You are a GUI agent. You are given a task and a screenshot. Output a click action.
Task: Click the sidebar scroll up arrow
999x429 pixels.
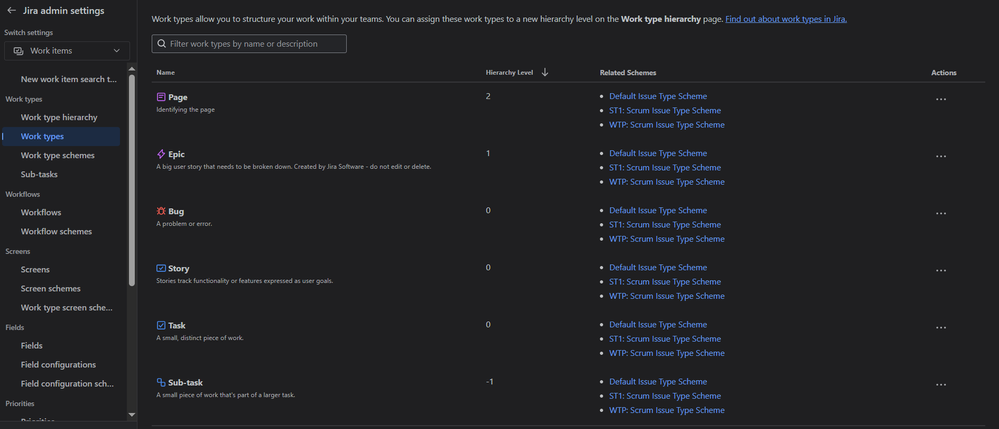point(132,69)
